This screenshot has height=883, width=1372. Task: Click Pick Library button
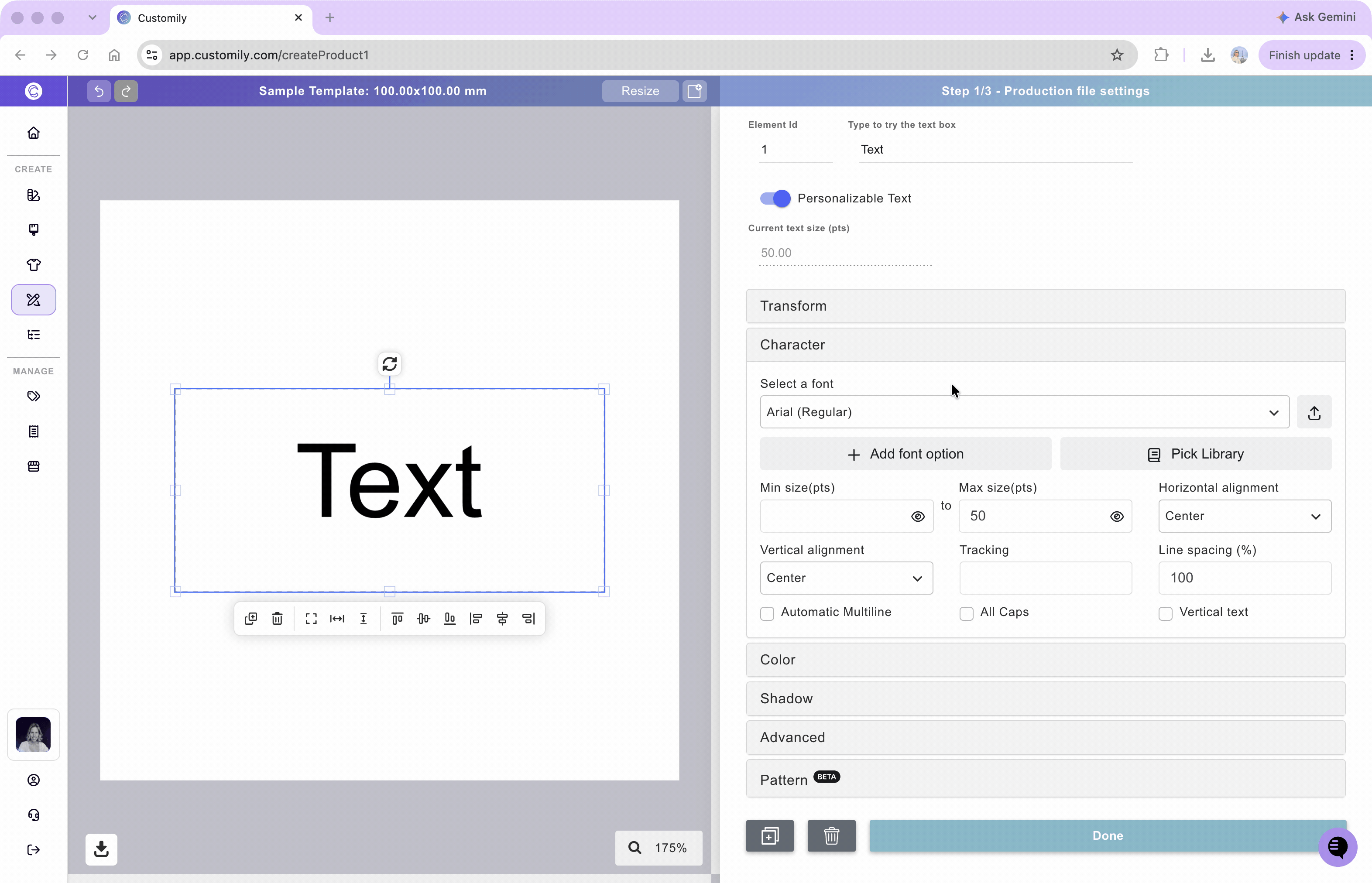pos(1196,454)
